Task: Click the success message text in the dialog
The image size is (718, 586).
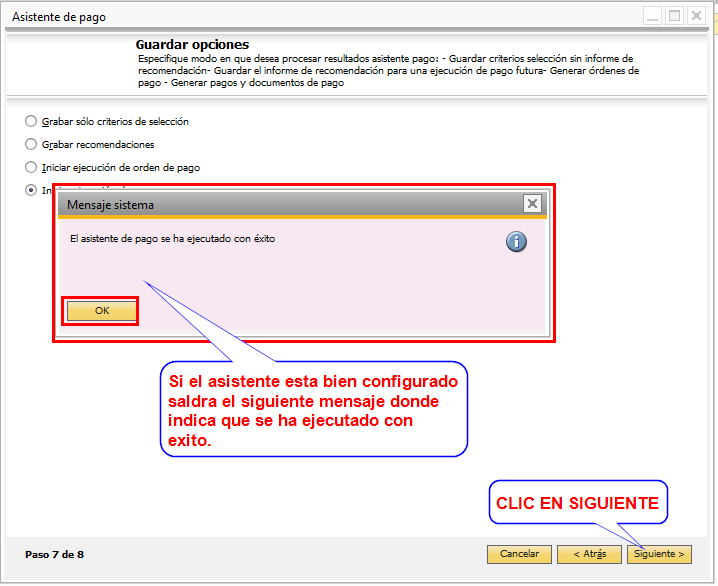Action: click(172, 239)
